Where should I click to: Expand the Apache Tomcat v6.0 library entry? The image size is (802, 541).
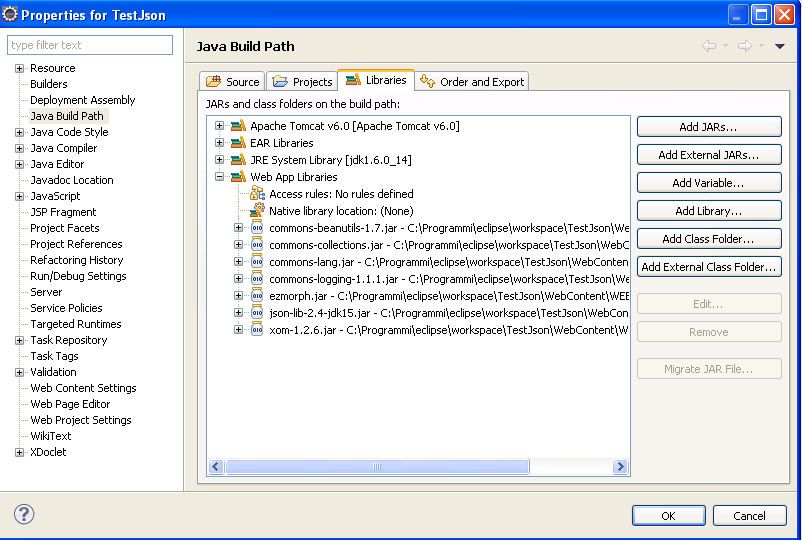(x=219, y=126)
